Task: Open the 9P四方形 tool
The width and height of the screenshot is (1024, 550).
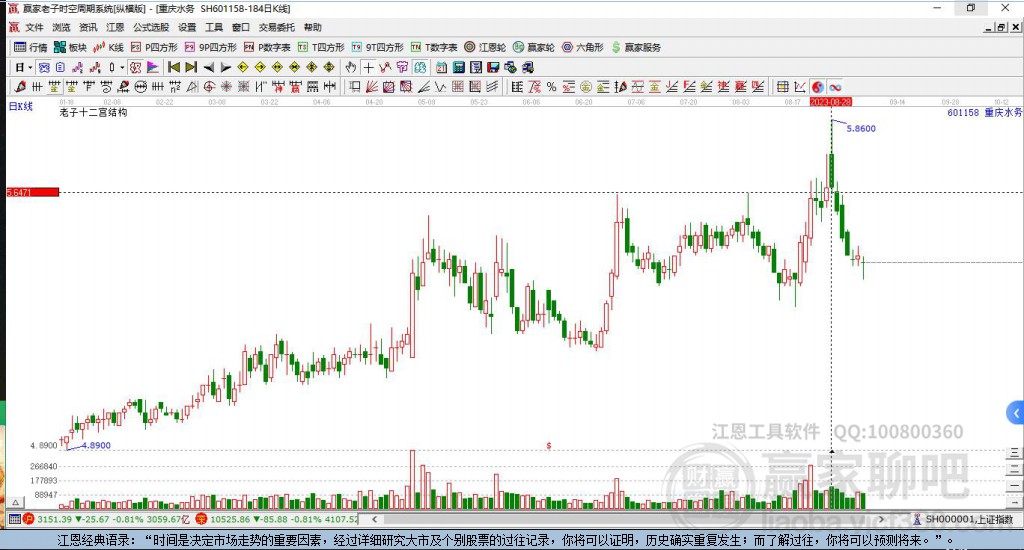Action: [211, 47]
